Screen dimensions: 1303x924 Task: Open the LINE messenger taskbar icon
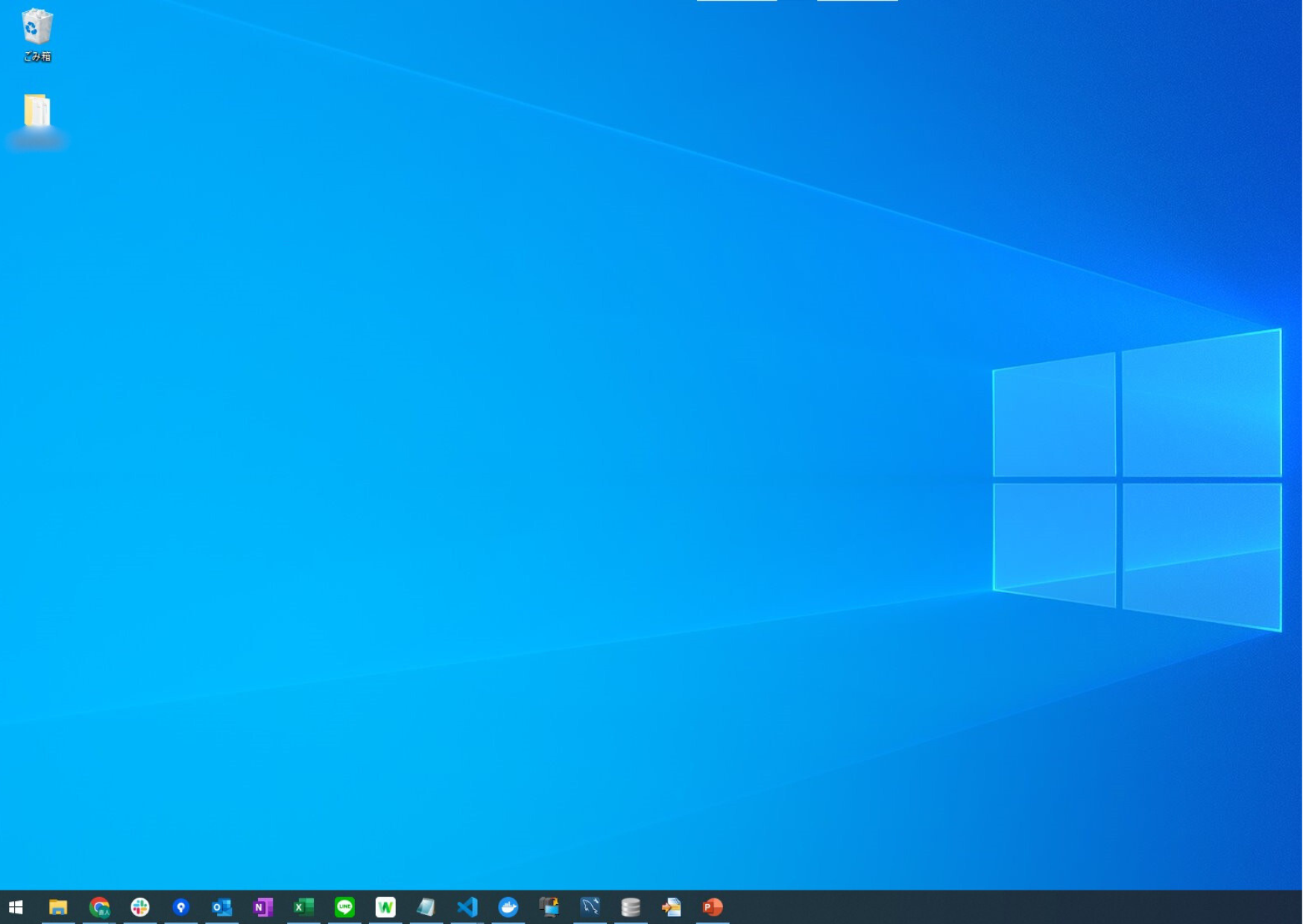click(344, 907)
